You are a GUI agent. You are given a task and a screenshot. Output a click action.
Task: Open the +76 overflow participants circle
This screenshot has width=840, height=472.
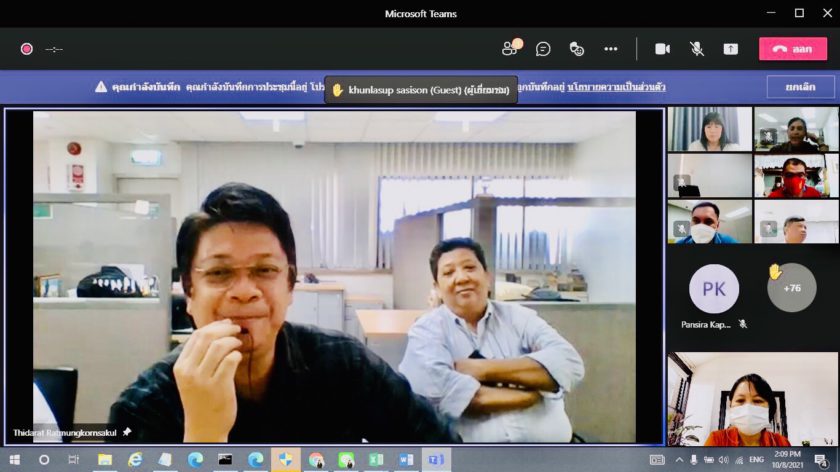[x=791, y=288]
